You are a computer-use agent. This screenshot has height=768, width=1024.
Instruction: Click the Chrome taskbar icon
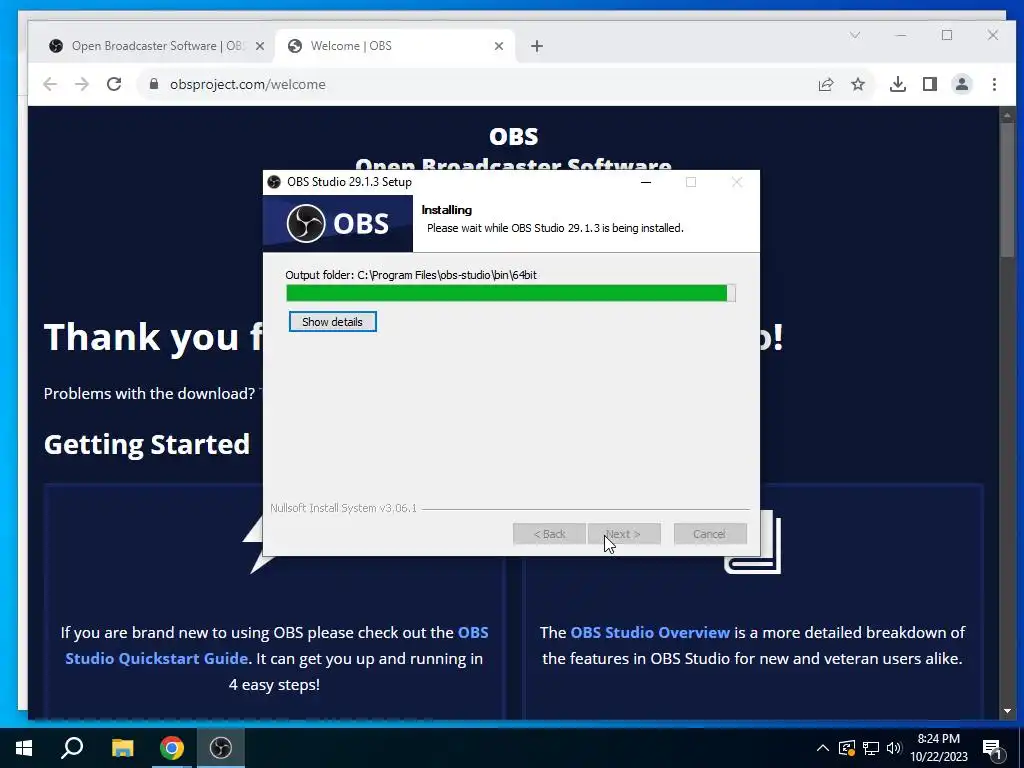(172, 748)
